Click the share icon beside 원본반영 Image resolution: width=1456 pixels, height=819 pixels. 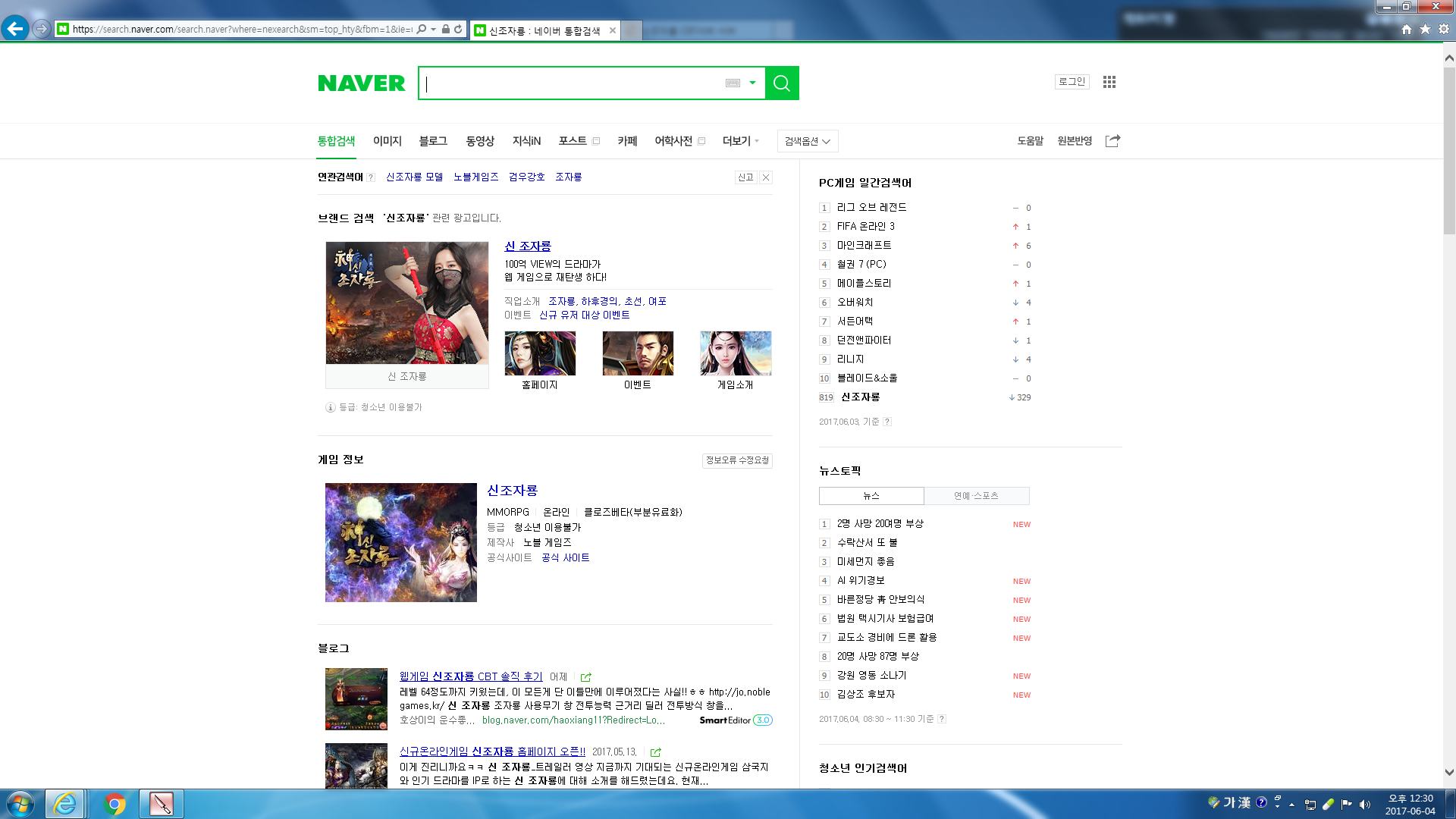[x=1112, y=141]
